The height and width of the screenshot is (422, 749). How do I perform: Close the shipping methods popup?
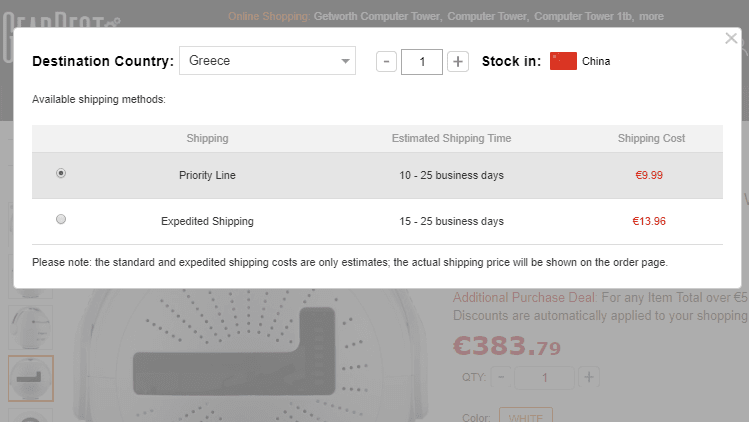pyautogui.click(x=731, y=39)
